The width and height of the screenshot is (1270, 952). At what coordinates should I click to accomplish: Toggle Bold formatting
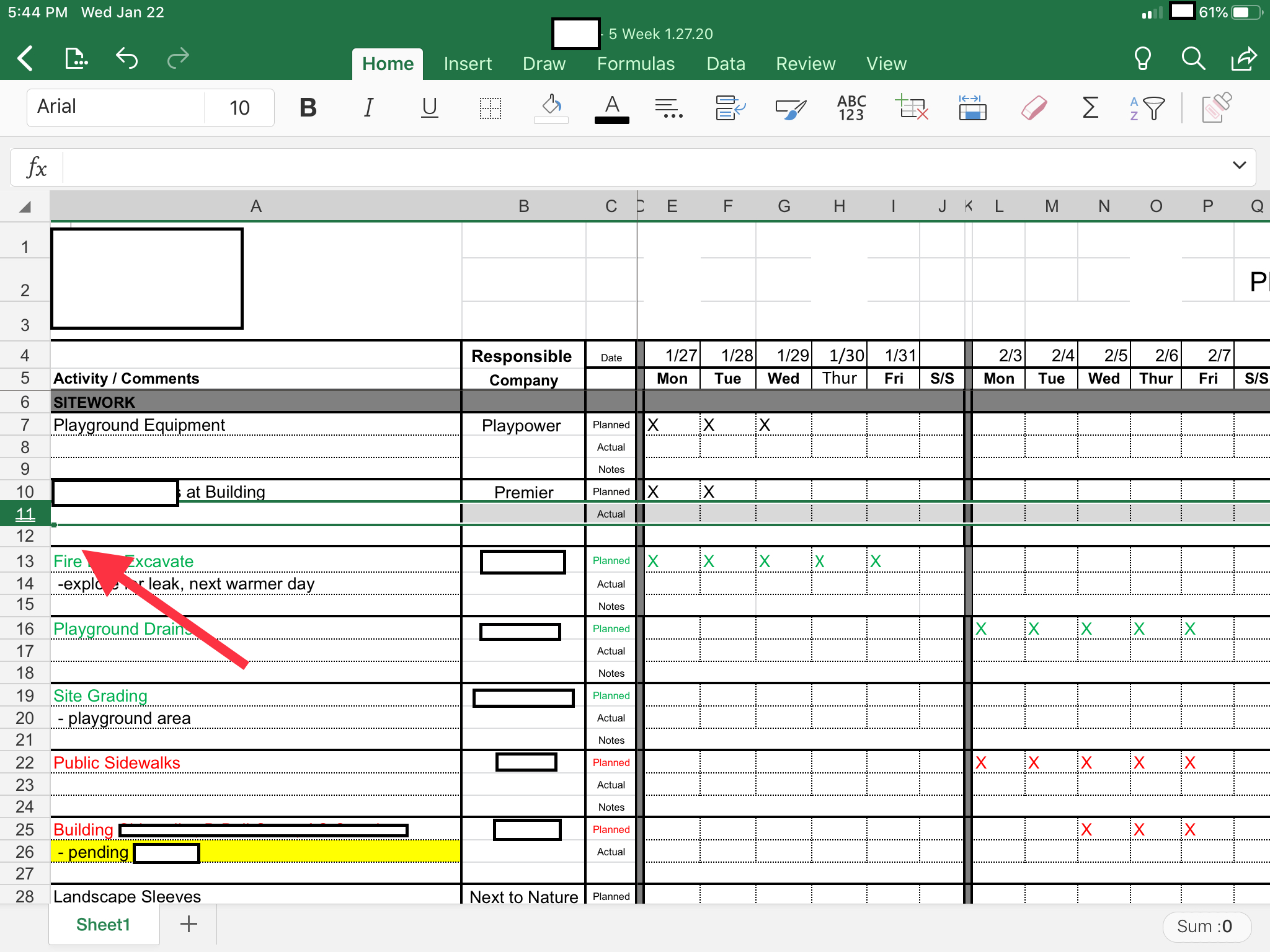[x=308, y=108]
